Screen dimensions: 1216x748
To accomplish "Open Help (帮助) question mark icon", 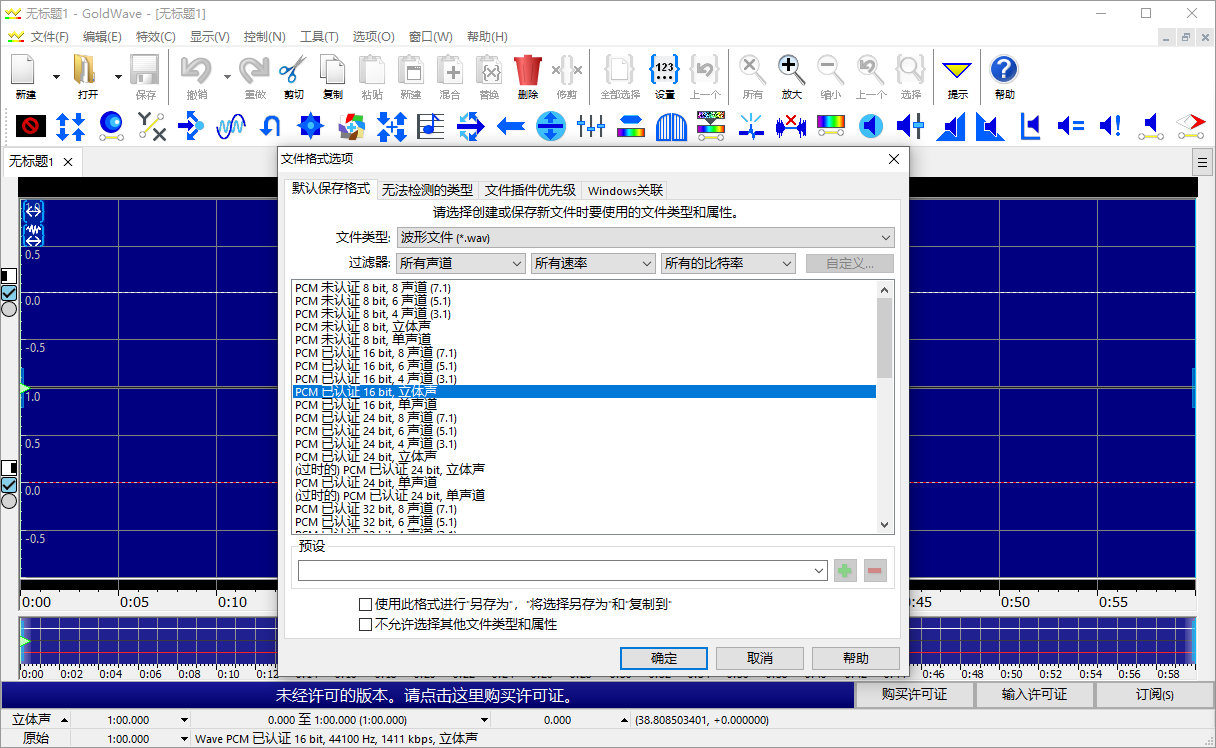I will tap(1004, 76).
